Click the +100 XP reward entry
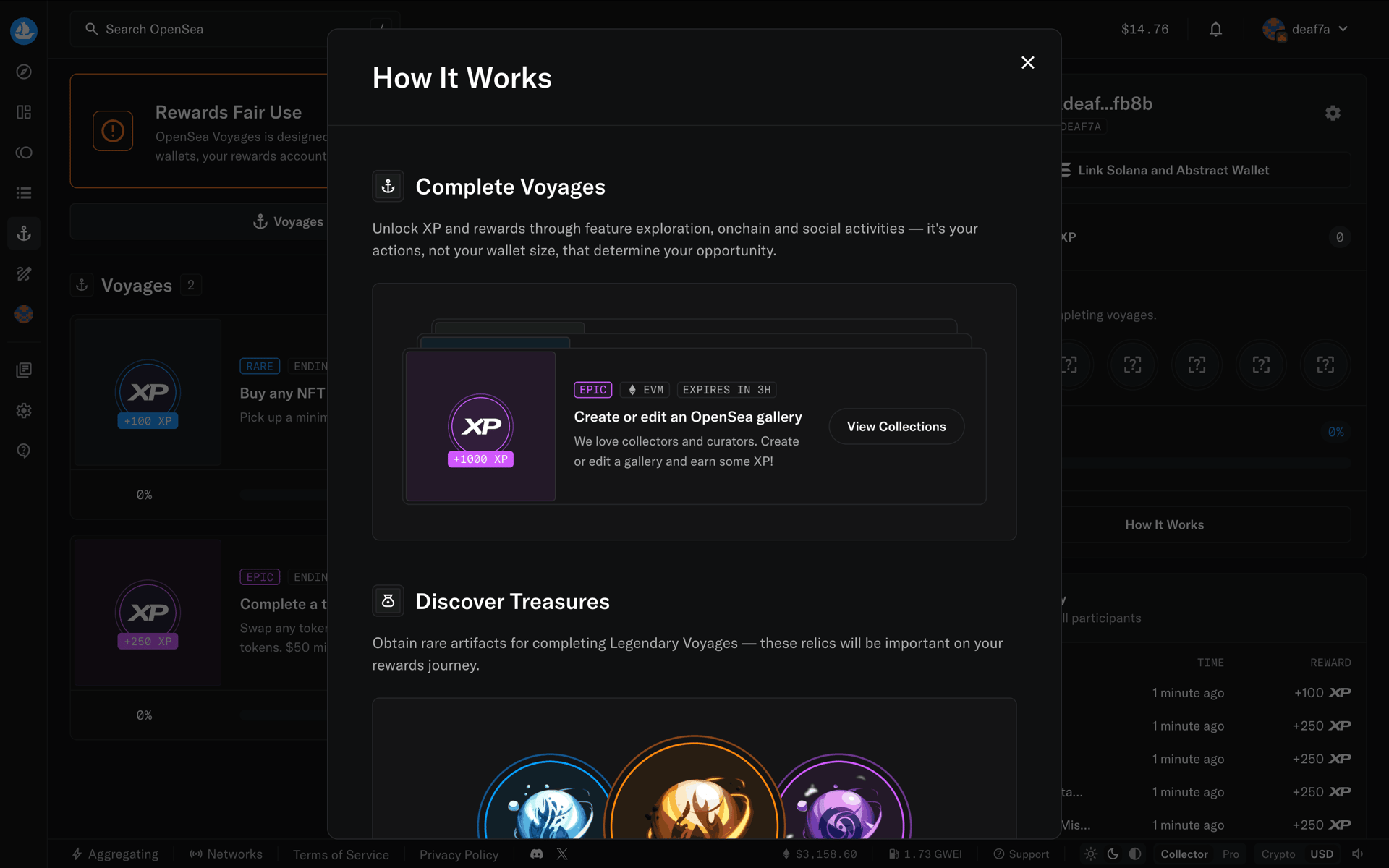 pyautogui.click(x=1322, y=693)
